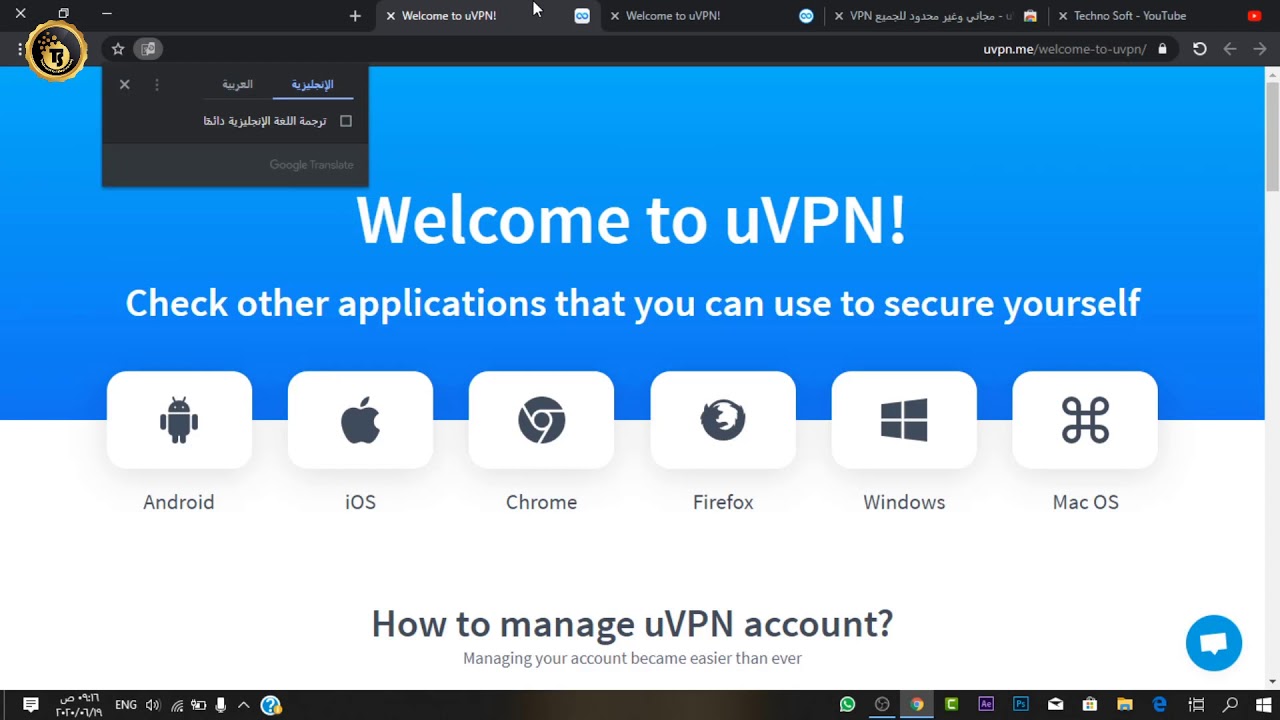The height and width of the screenshot is (720, 1280).
Task: Open the Windows app card
Action: [904, 420]
